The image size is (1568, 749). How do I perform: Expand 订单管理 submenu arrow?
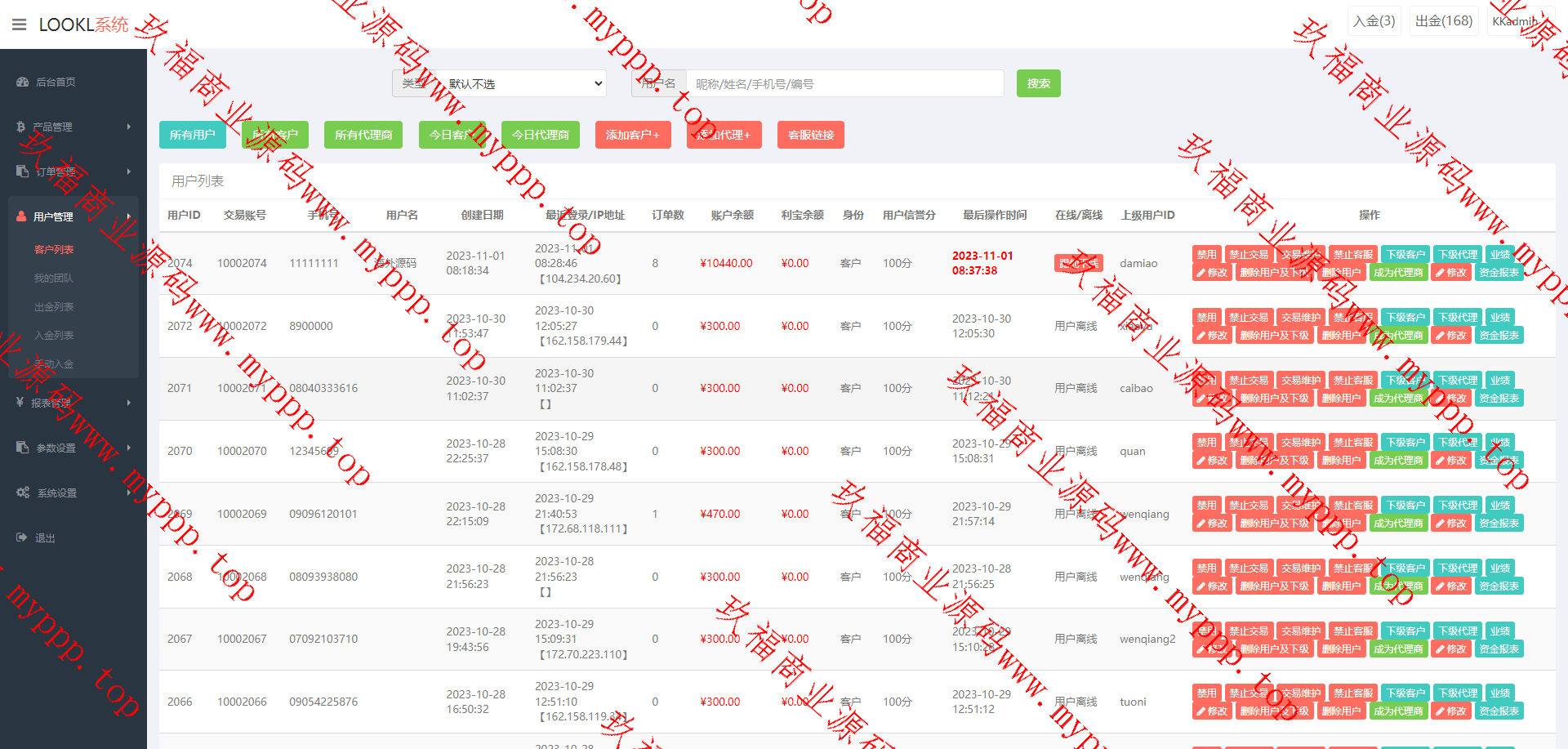click(129, 172)
